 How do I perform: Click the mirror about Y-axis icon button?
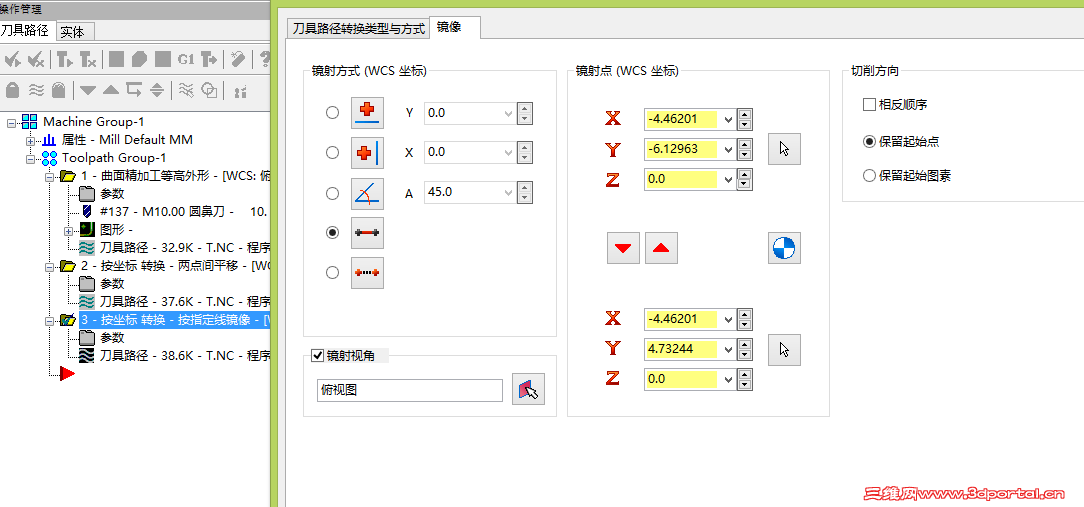coord(367,153)
